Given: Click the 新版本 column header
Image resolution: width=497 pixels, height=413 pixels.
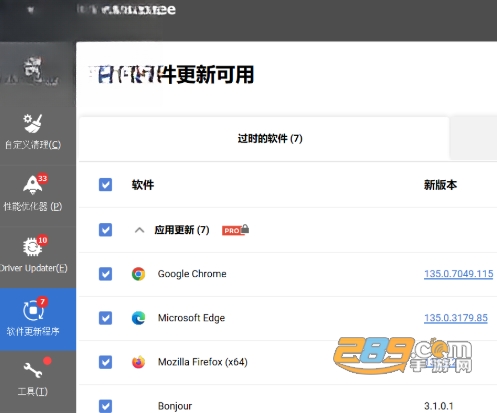Looking at the screenshot, I should click(440, 185).
